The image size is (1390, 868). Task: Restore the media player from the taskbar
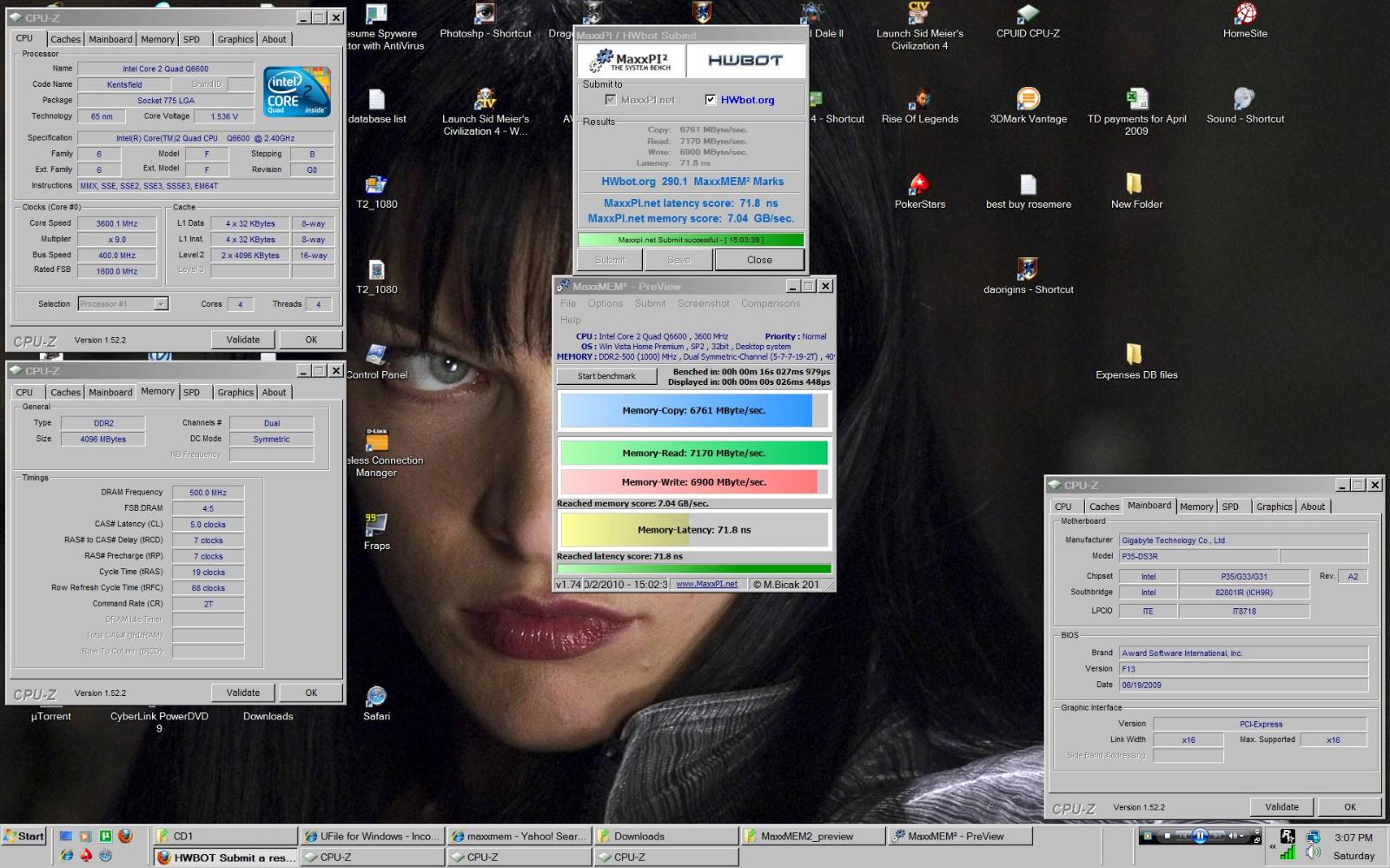click(1257, 841)
